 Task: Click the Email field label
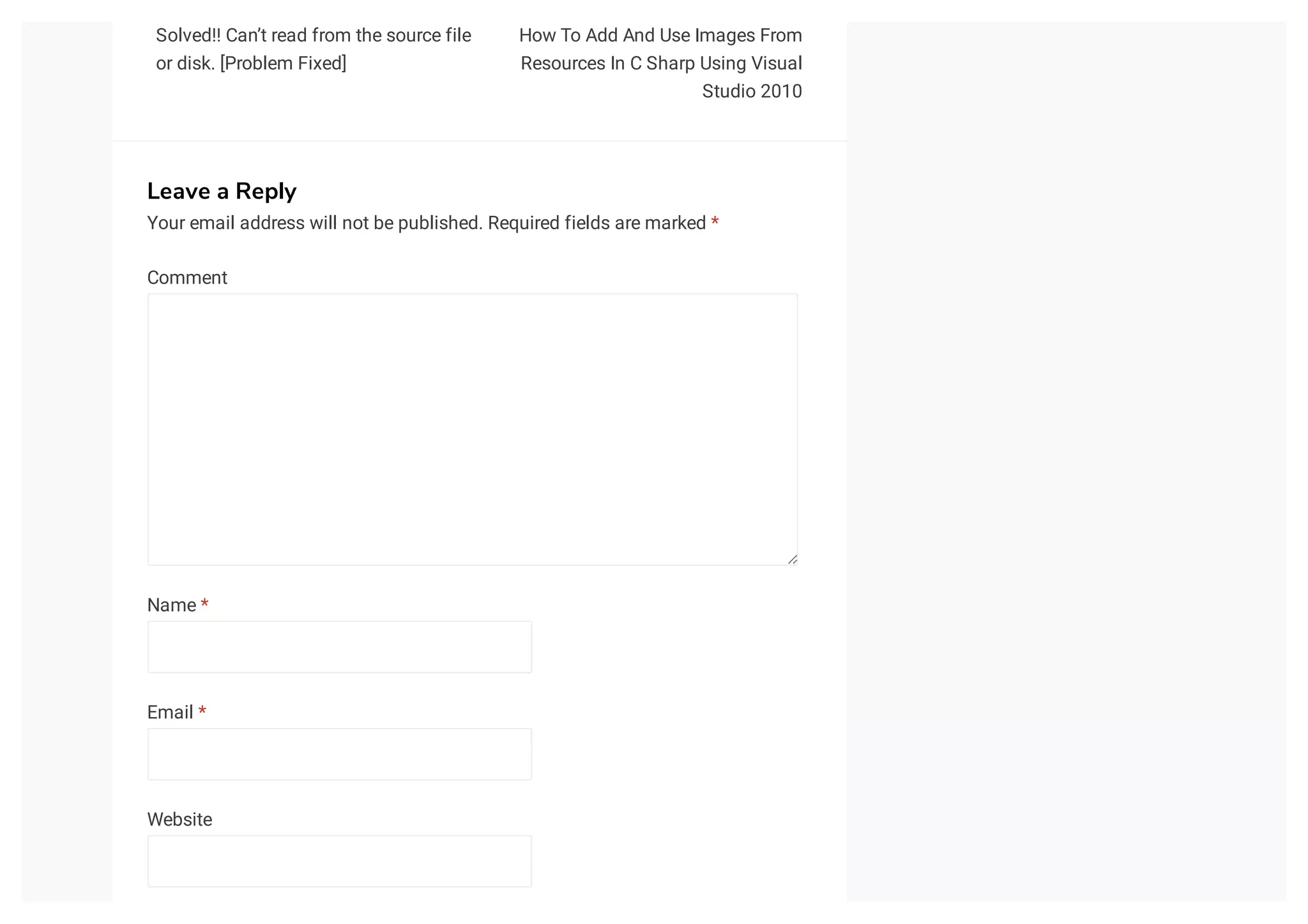coord(170,713)
